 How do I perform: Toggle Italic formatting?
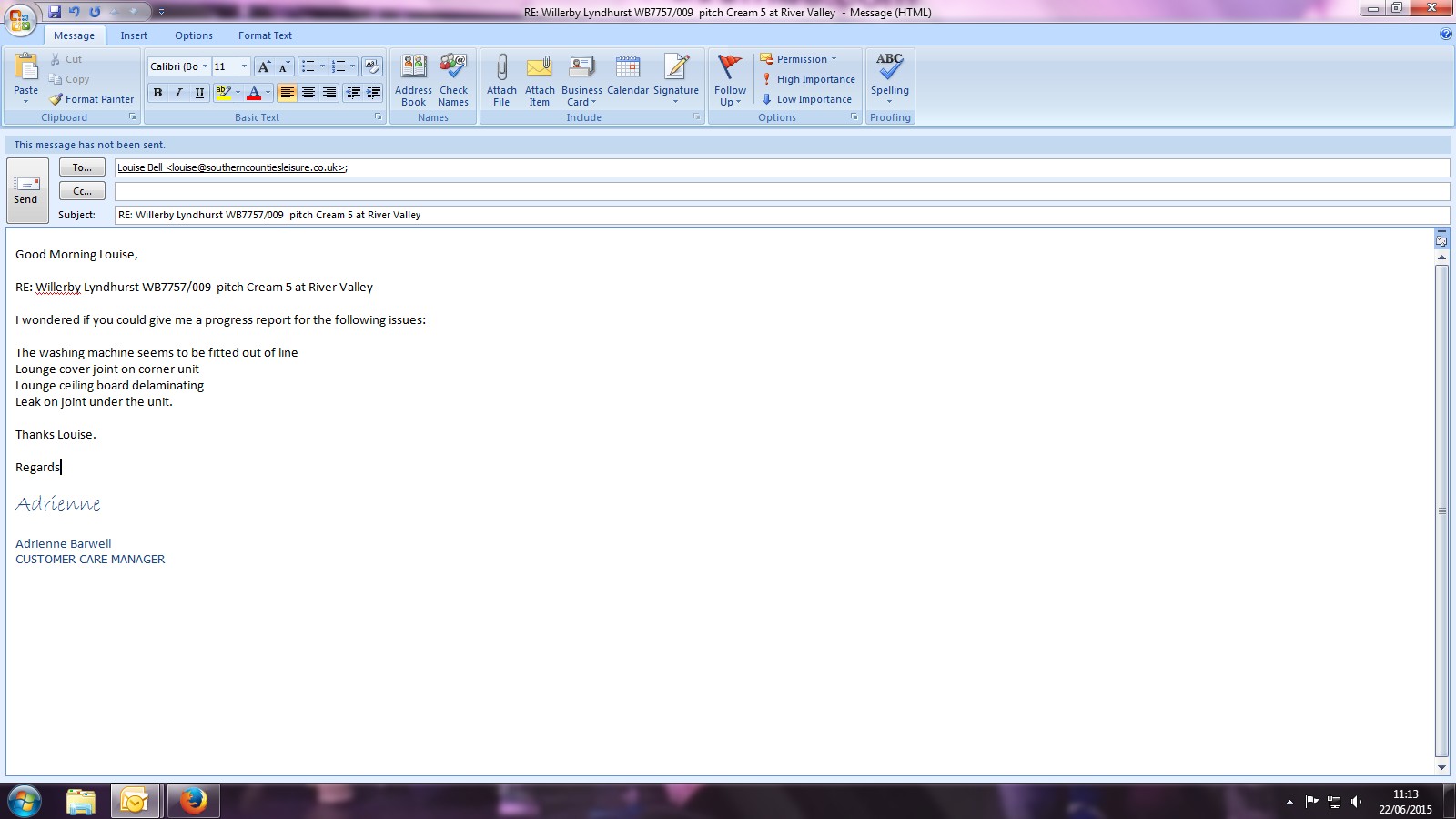coord(178,93)
